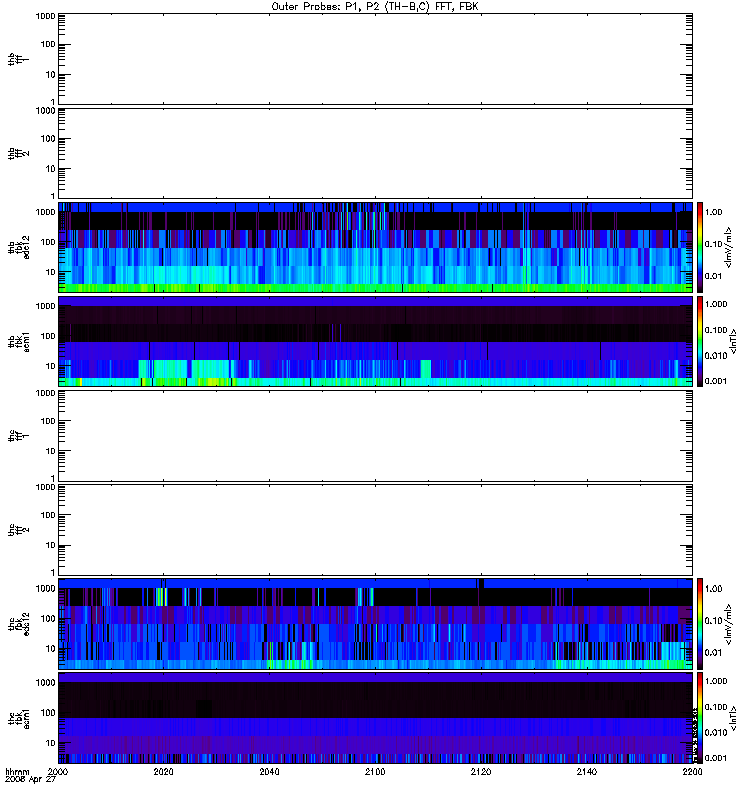Click the empty thc fff 2 plot panel

point(375,530)
